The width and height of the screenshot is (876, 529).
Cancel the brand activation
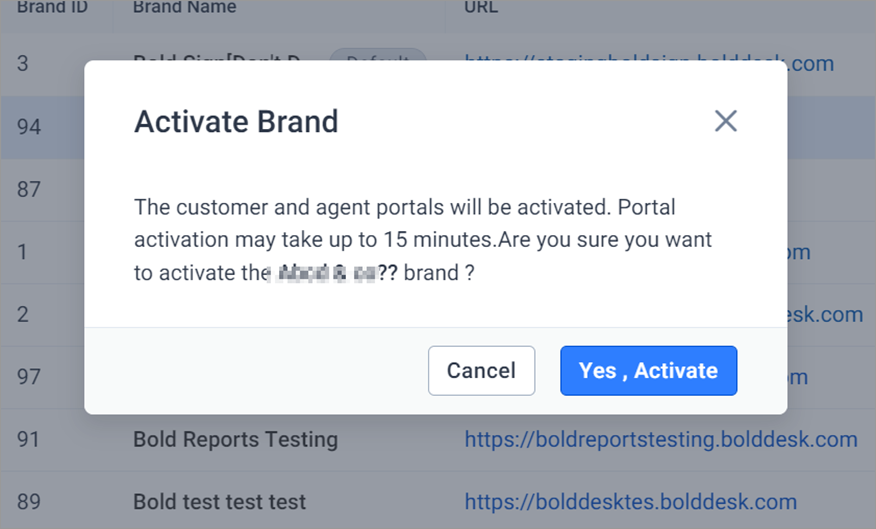pos(482,370)
